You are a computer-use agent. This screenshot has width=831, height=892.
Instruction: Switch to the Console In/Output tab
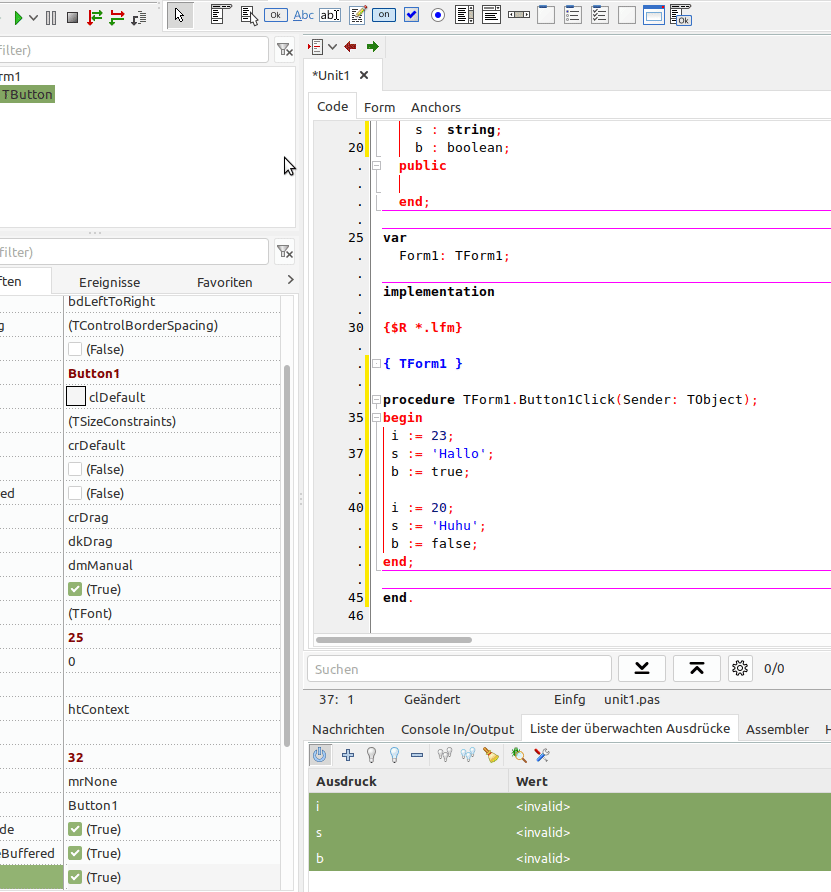(457, 729)
